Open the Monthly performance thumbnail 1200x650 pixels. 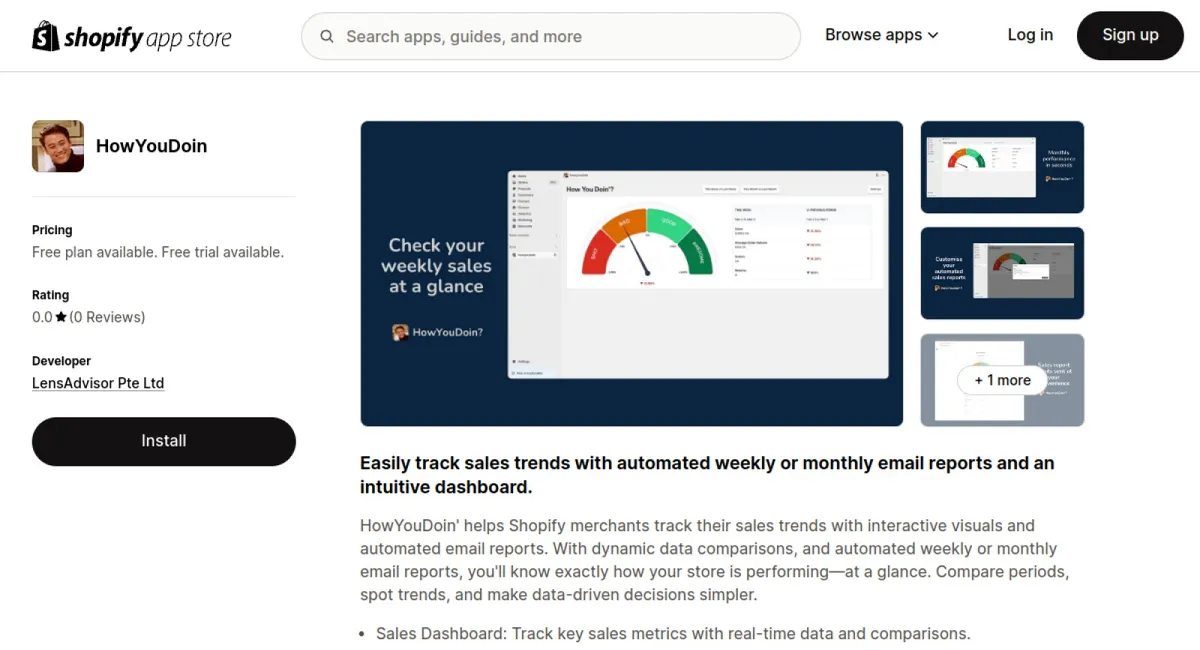point(1002,167)
